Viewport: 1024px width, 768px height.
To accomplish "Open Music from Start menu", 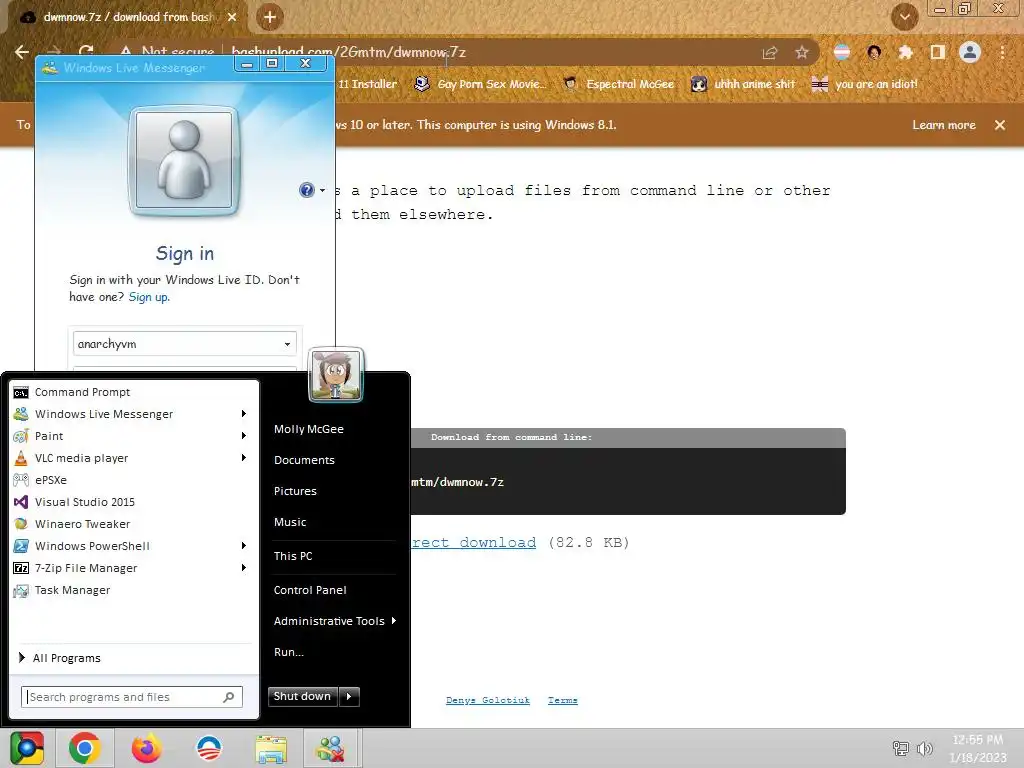I will click(x=290, y=522).
